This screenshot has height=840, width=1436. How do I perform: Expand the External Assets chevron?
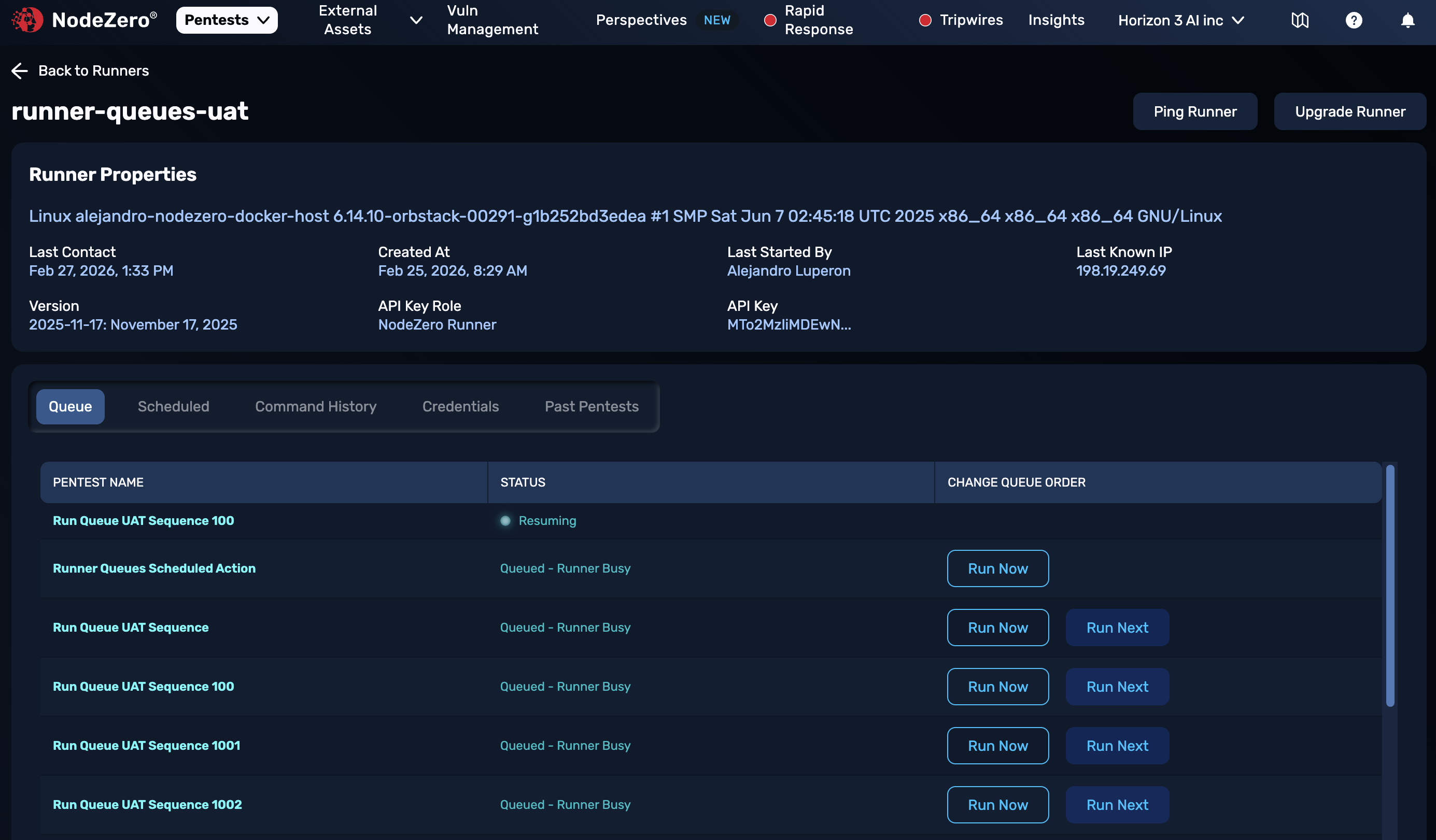pos(416,20)
